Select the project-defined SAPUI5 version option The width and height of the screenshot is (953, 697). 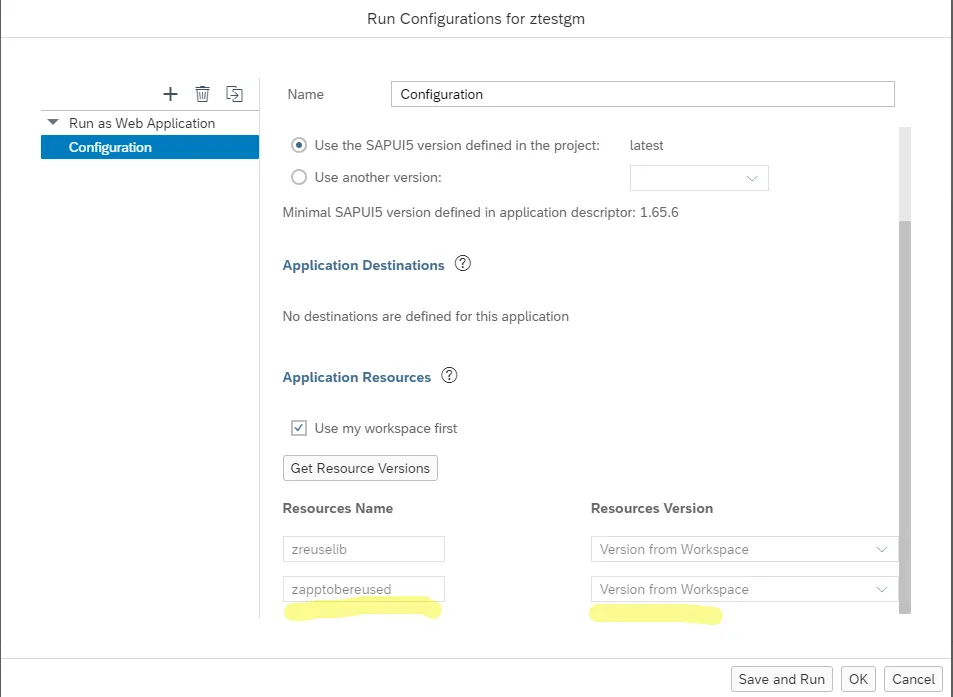point(298,145)
